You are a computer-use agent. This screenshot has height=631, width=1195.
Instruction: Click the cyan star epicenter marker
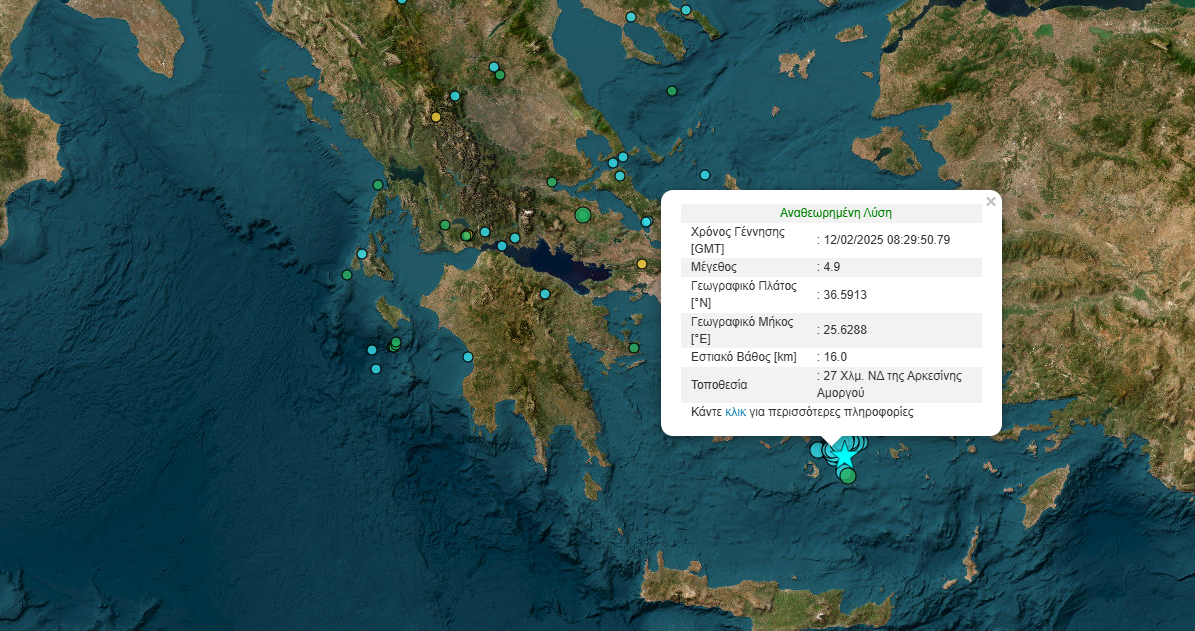pyautogui.click(x=844, y=455)
